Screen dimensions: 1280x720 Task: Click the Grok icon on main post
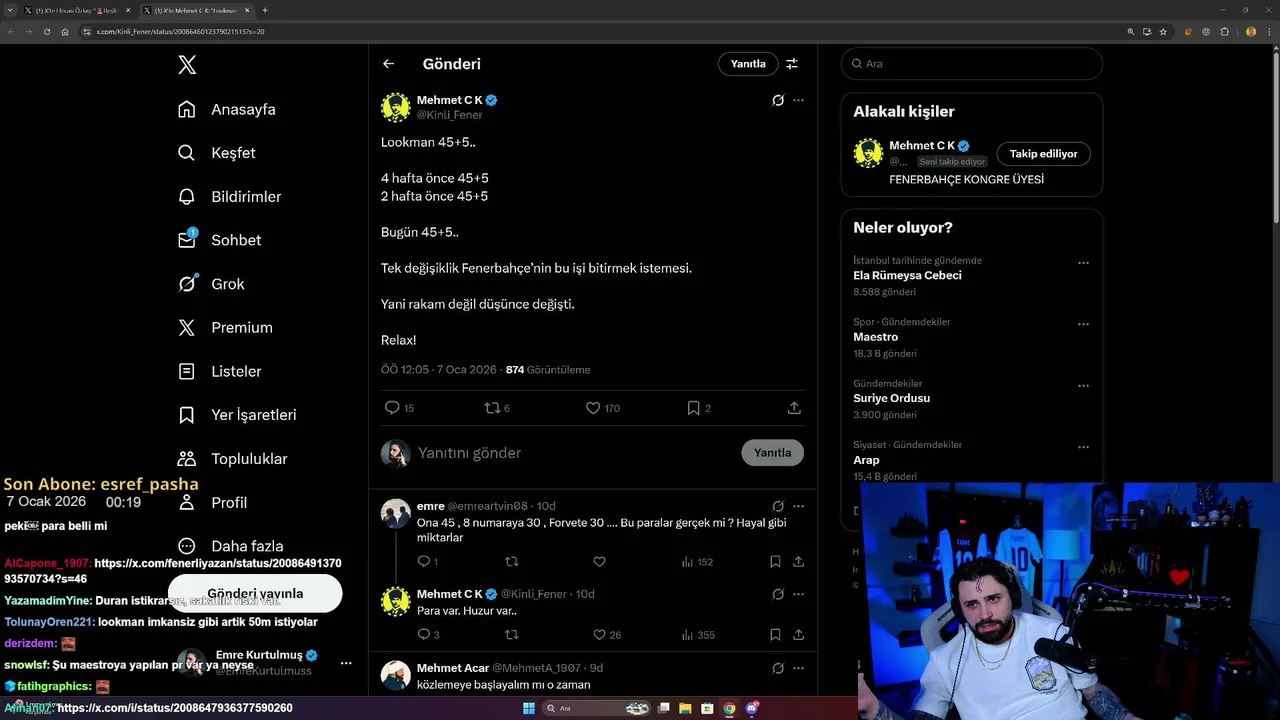point(778,100)
